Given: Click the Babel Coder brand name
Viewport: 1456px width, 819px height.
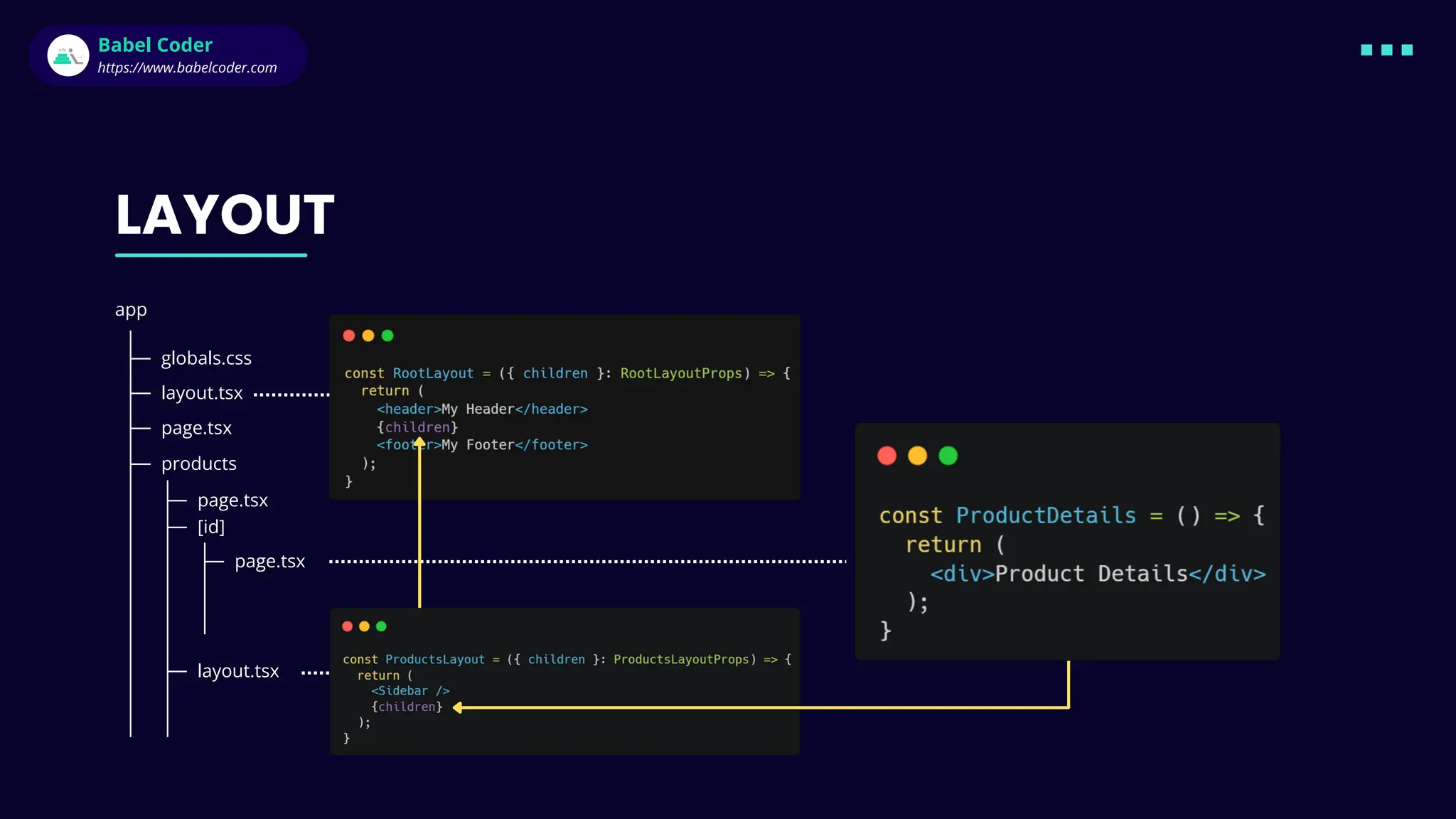Looking at the screenshot, I should pos(155,45).
